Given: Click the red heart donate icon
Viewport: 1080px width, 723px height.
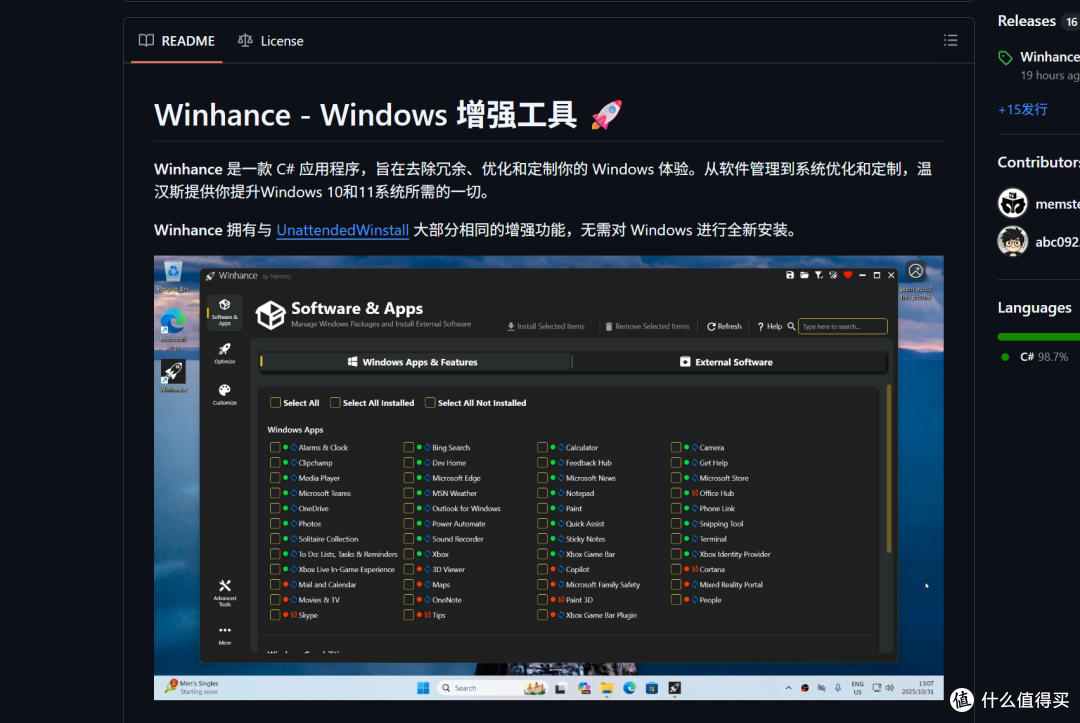Looking at the screenshot, I should pos(848,275).
